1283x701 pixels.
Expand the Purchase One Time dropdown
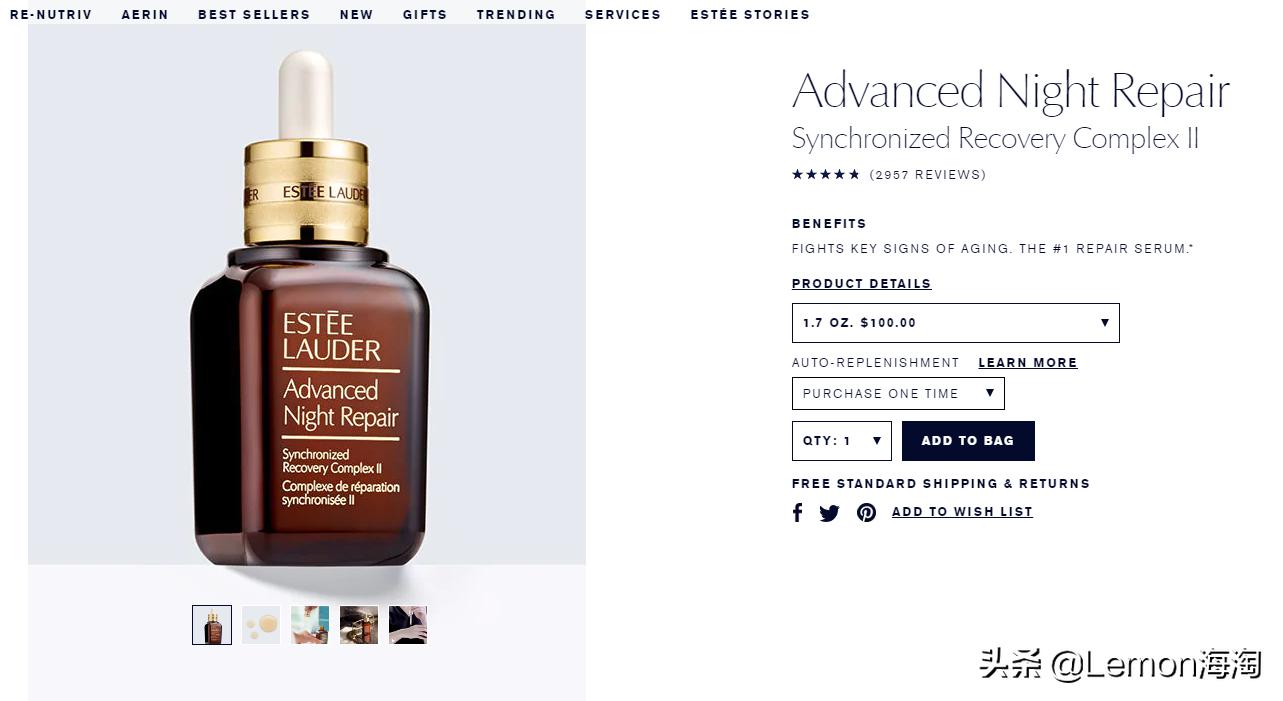coord(898,393)
